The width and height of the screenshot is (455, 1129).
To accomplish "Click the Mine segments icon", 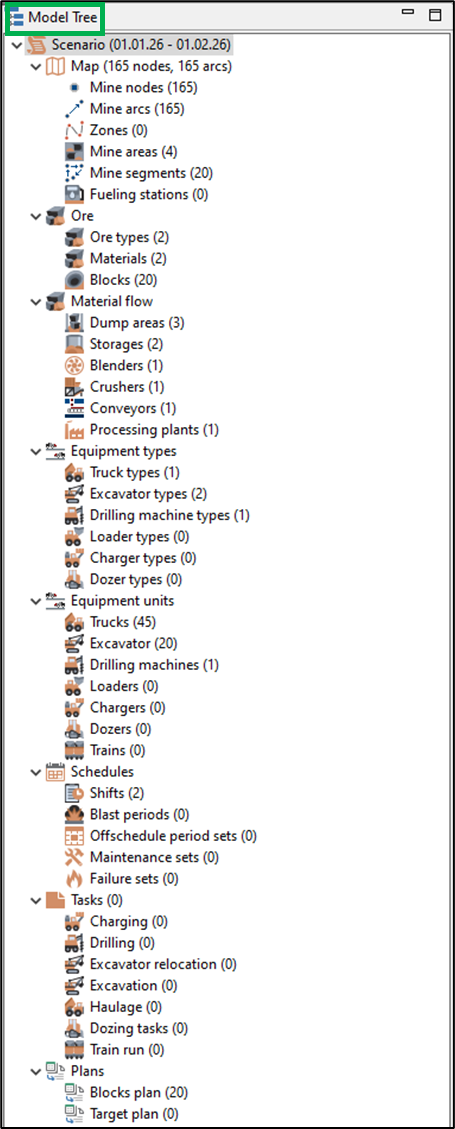I will coord(74,174).
